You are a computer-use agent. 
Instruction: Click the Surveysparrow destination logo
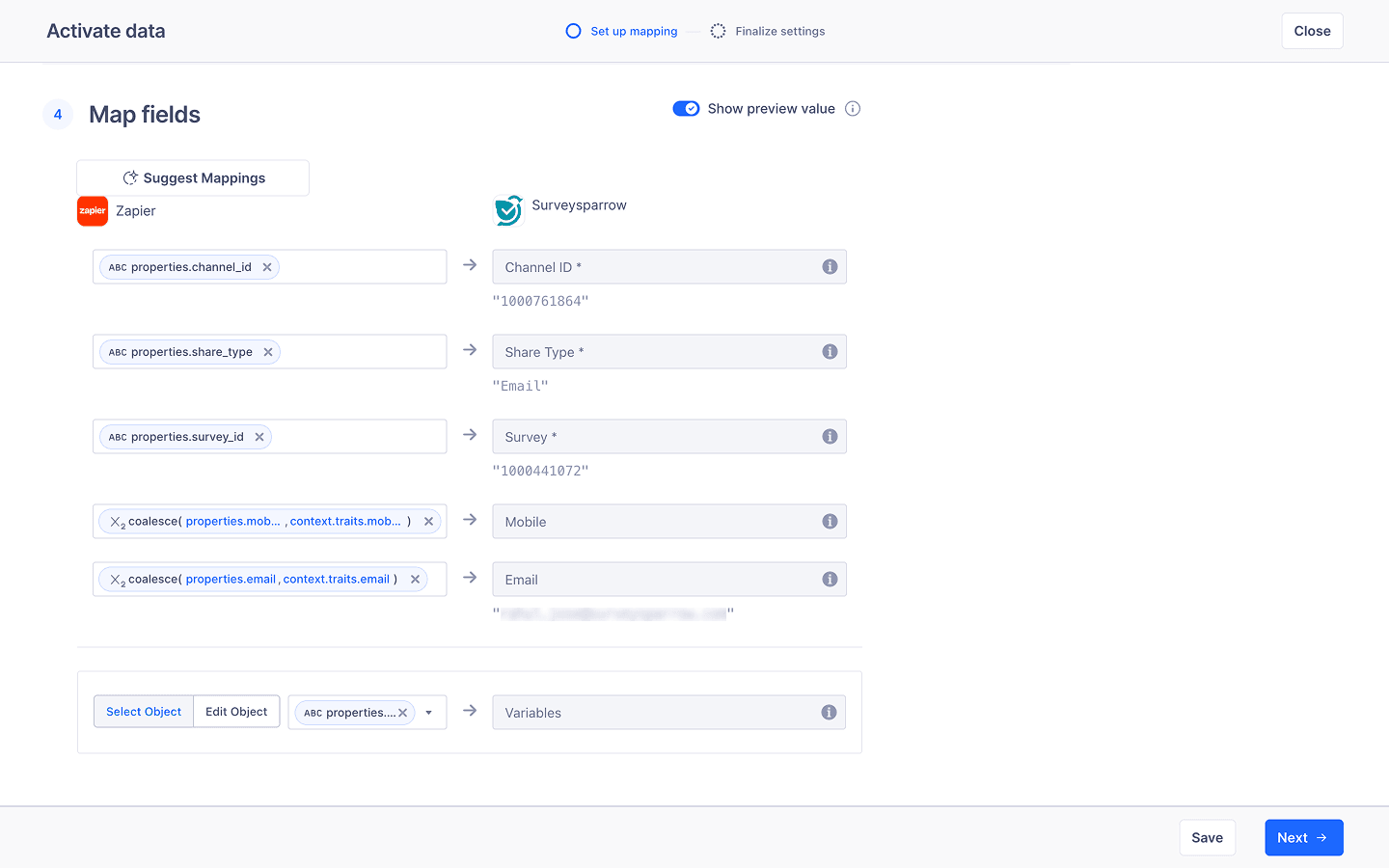click(x=508, y=209)
